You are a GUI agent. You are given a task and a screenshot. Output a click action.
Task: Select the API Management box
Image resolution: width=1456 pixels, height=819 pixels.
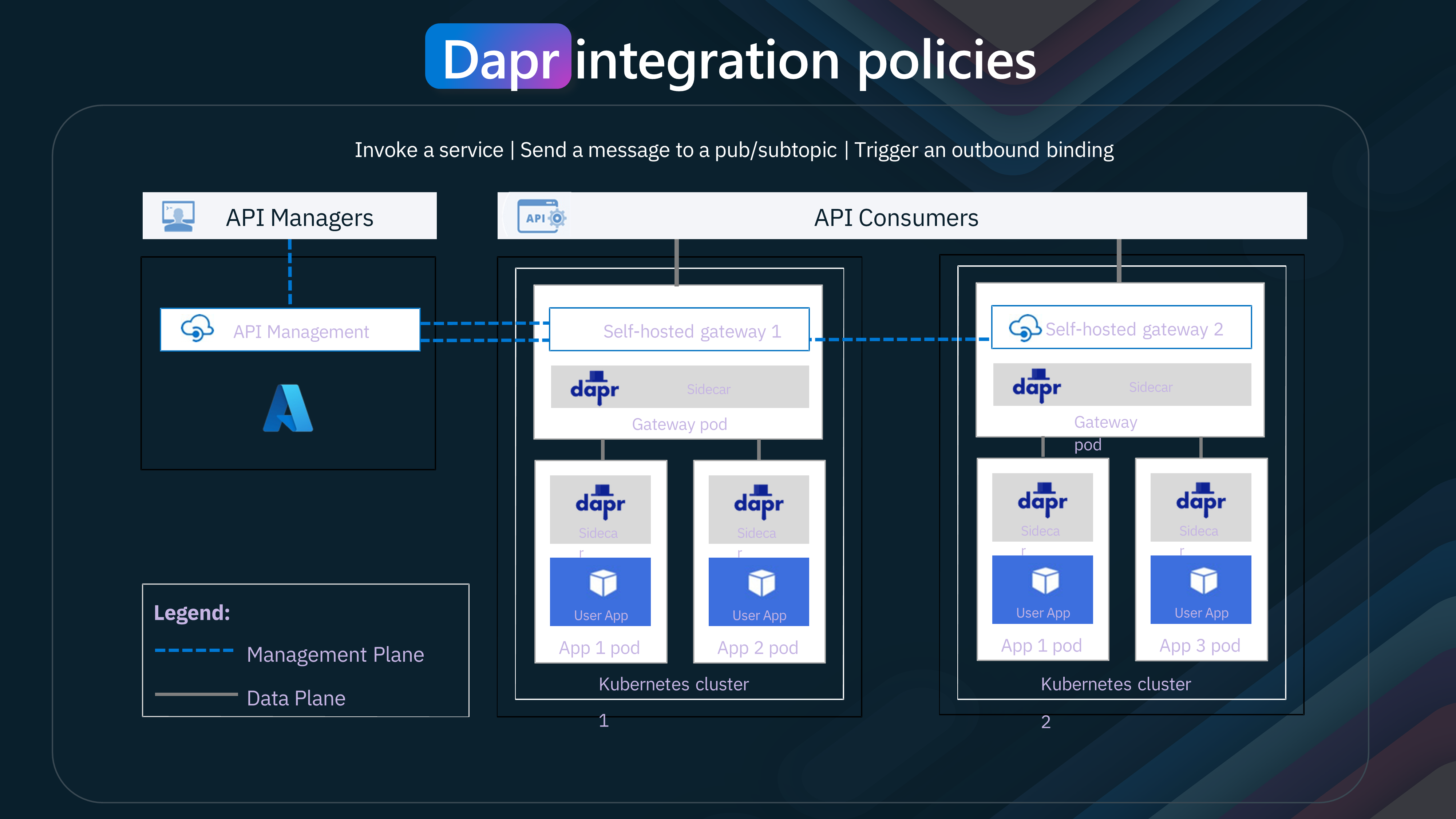(290, 329)
